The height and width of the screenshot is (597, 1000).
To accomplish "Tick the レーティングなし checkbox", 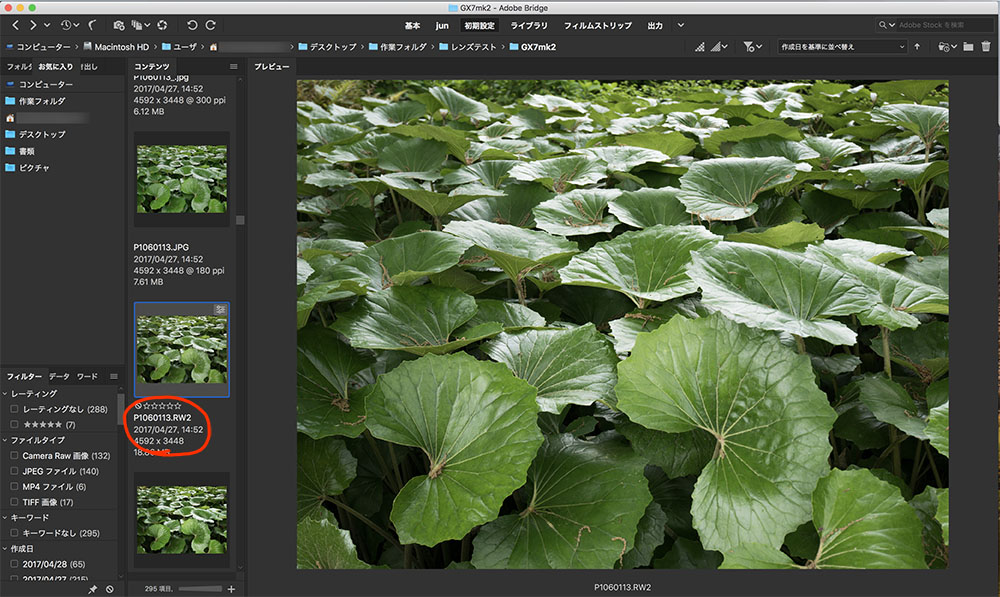I will coord(14,409).
